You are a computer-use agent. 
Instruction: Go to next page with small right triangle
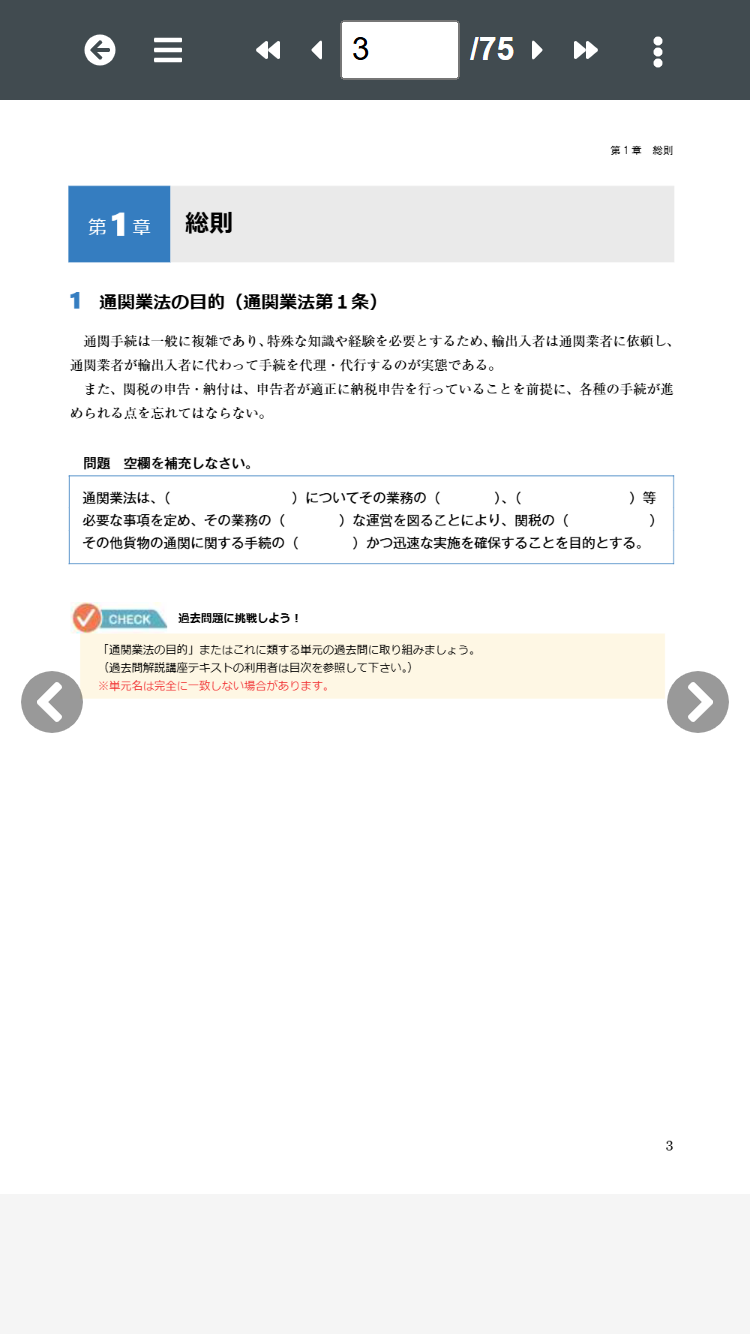point(537,50)
